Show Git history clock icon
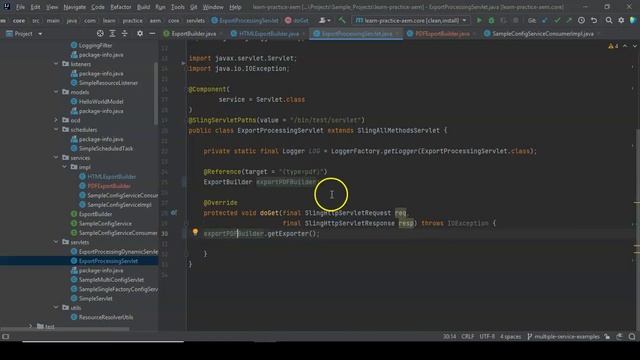640x360 pixels. click(x=581, y=20)
